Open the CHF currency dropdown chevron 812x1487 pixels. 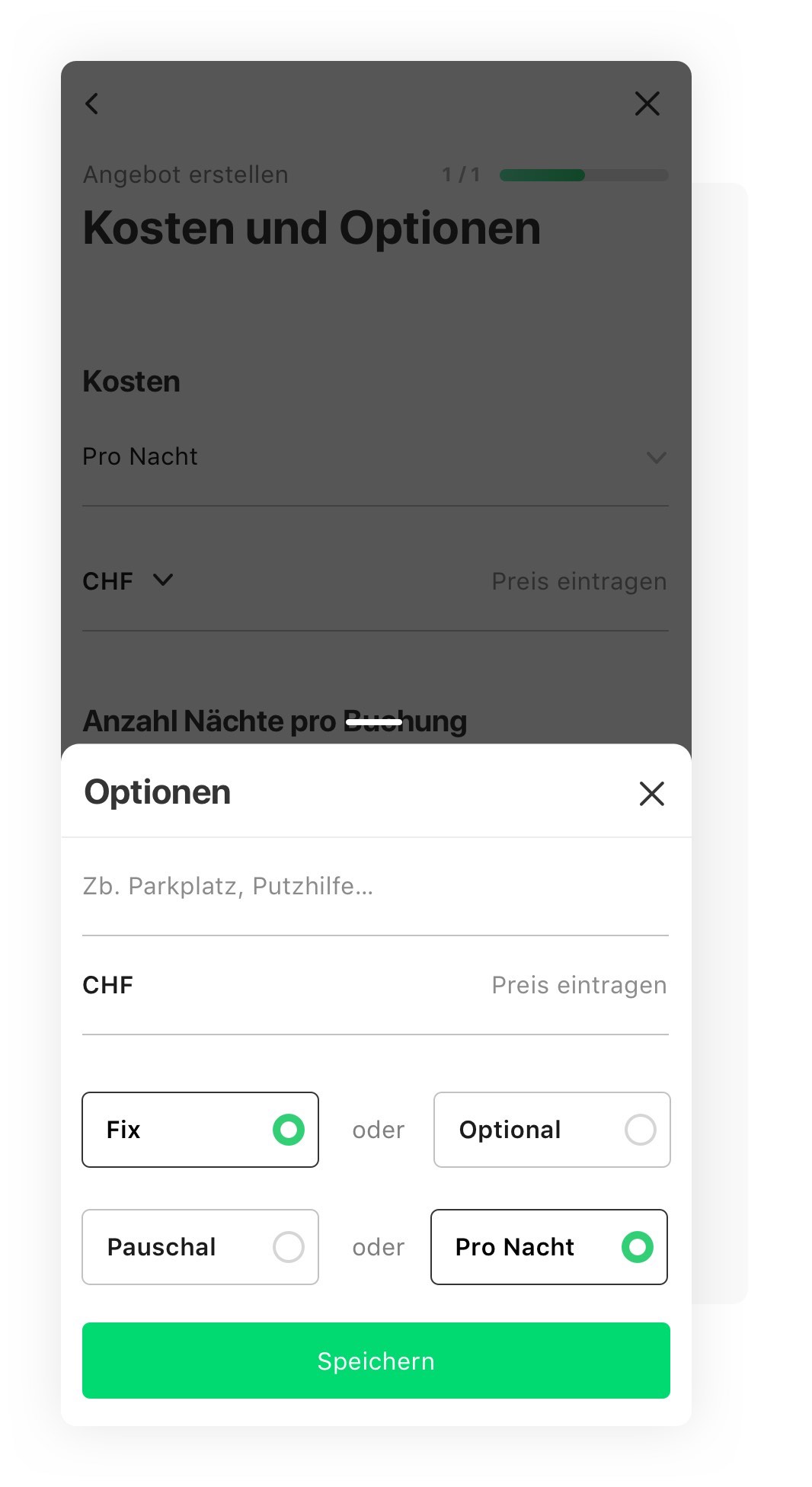(163, 580)
